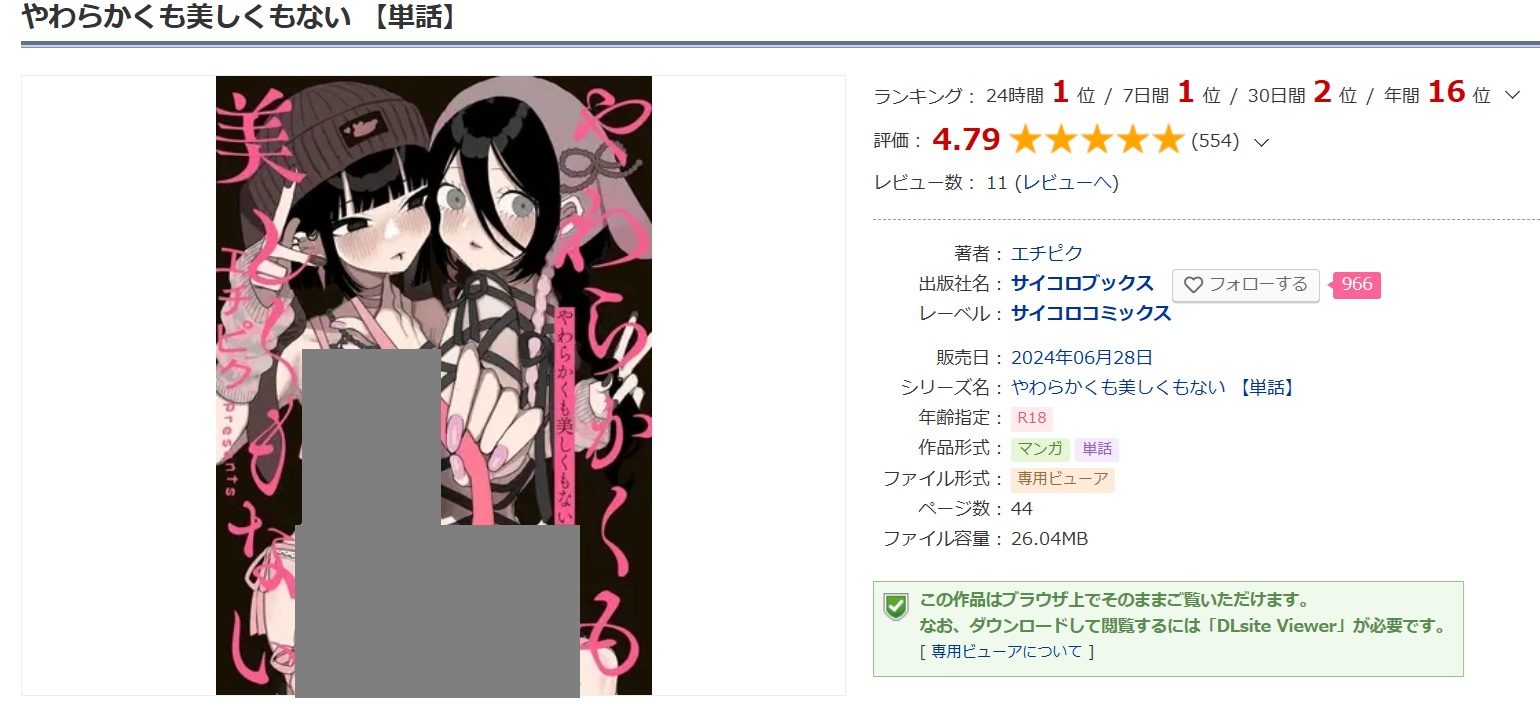This screenshot has width=1540, height=704.
Task: Click the heart icon in フォローする button
Action: [x=1193, y=285]
